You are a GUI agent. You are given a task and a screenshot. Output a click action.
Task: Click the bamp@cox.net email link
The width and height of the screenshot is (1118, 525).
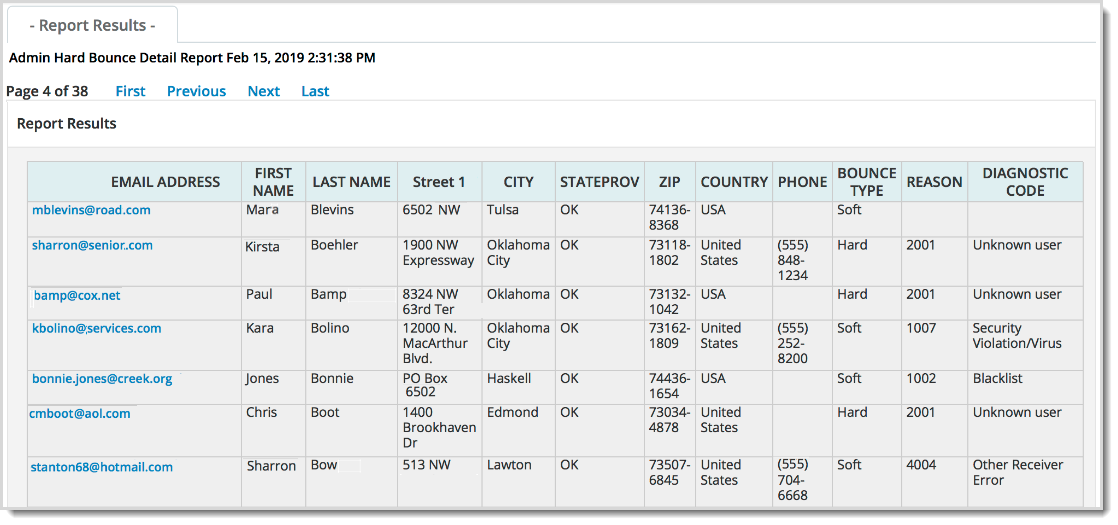tap(77, 295)
